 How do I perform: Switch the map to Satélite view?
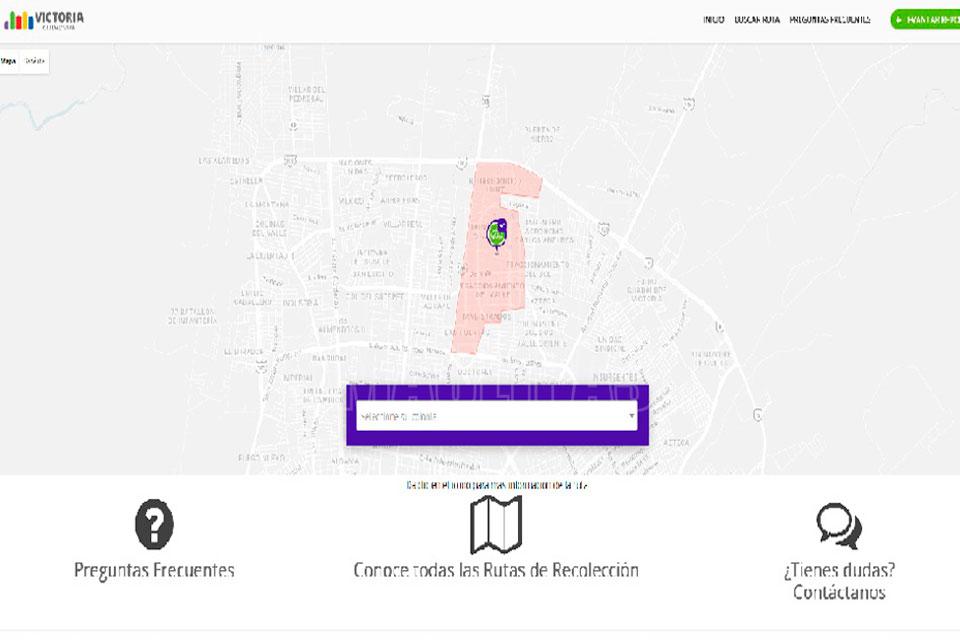click(35, 61)
